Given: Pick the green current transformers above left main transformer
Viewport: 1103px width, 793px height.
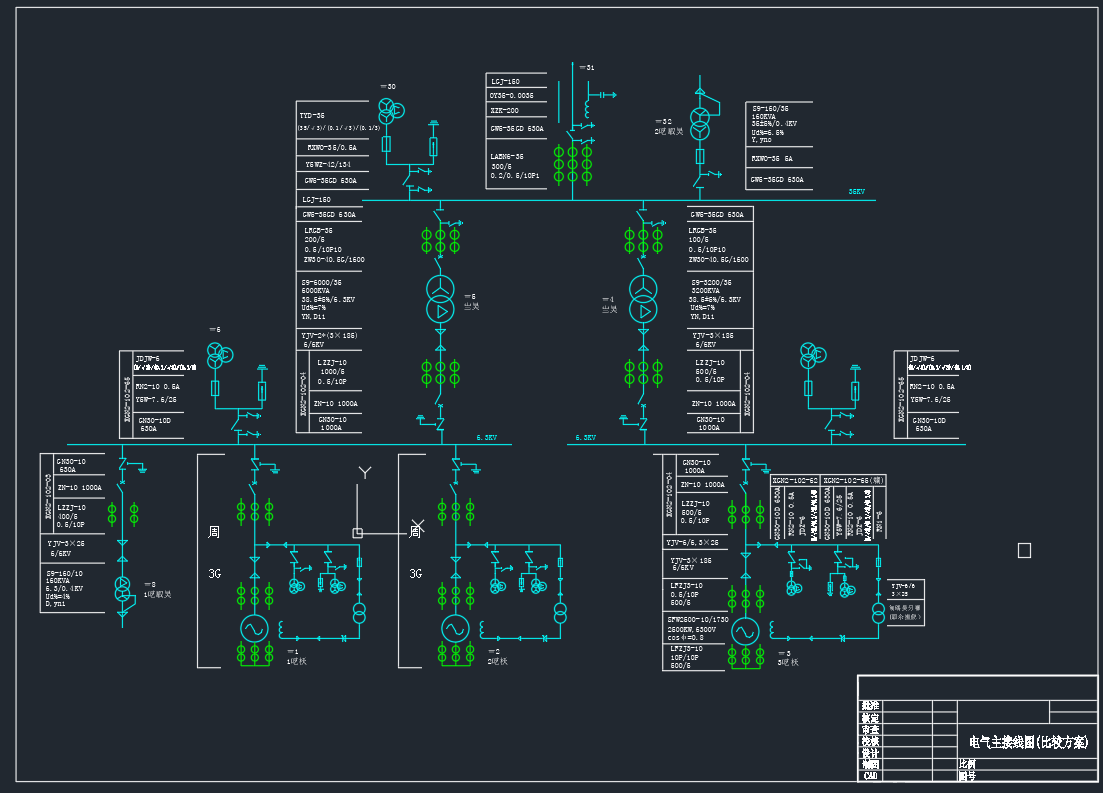Looking at the screenshot, I should pos(439,240).
